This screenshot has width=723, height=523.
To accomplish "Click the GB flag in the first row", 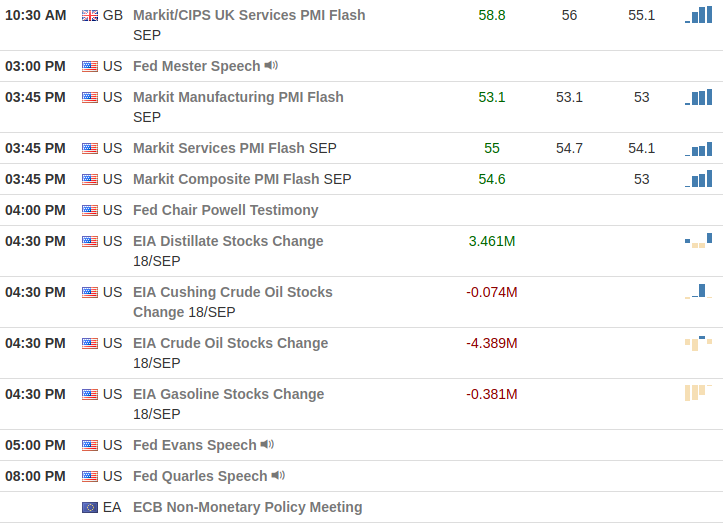I will [90, 15].
